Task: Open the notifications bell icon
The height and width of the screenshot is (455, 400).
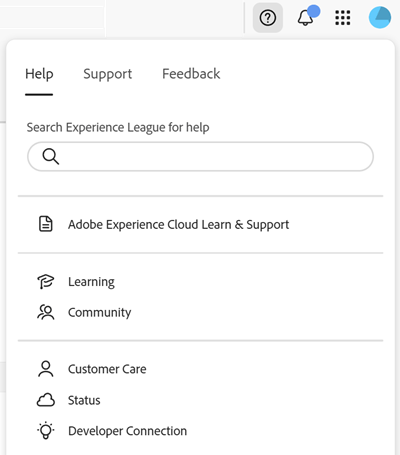Action: click(306, 18)
